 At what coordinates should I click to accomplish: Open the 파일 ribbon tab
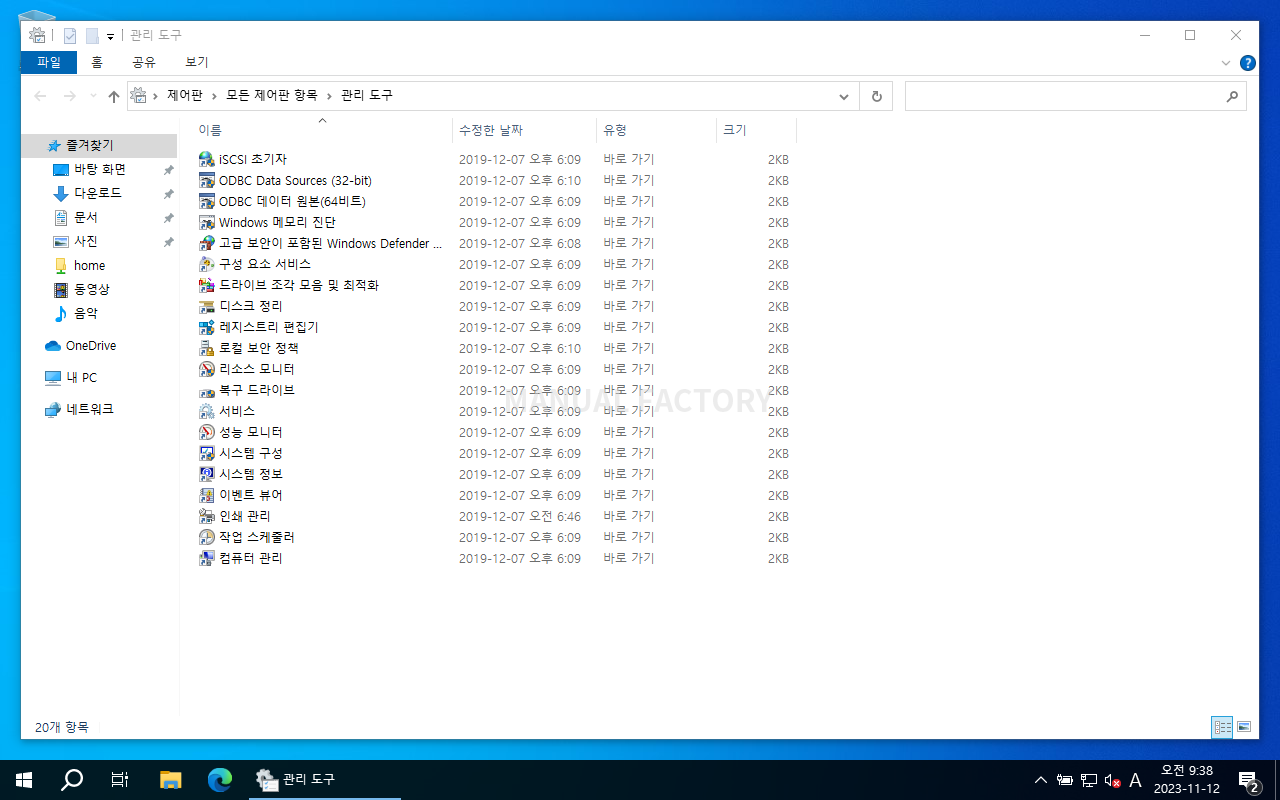(x=49, y=62)
